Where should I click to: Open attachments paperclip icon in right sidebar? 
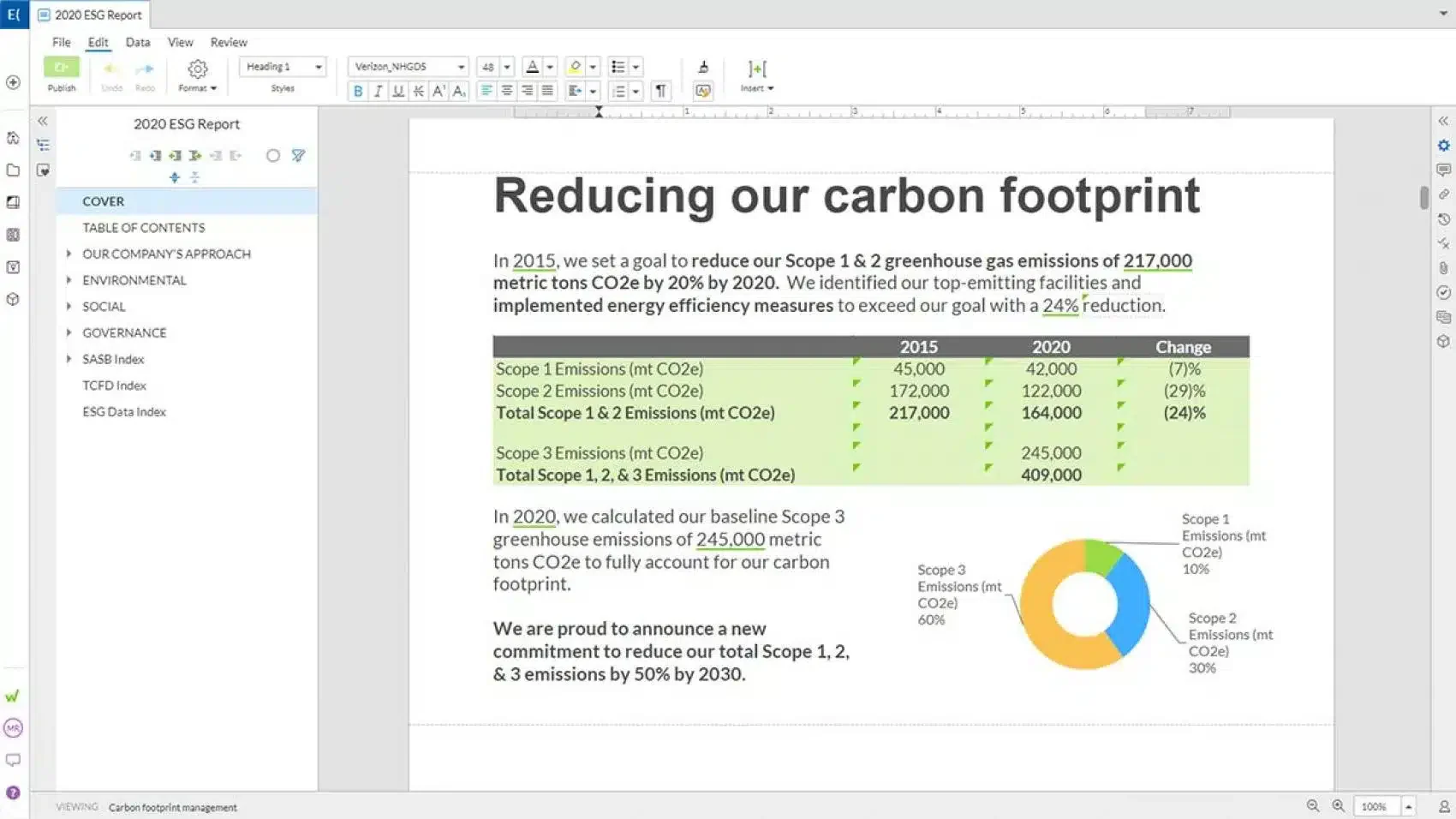[1443, 268]
